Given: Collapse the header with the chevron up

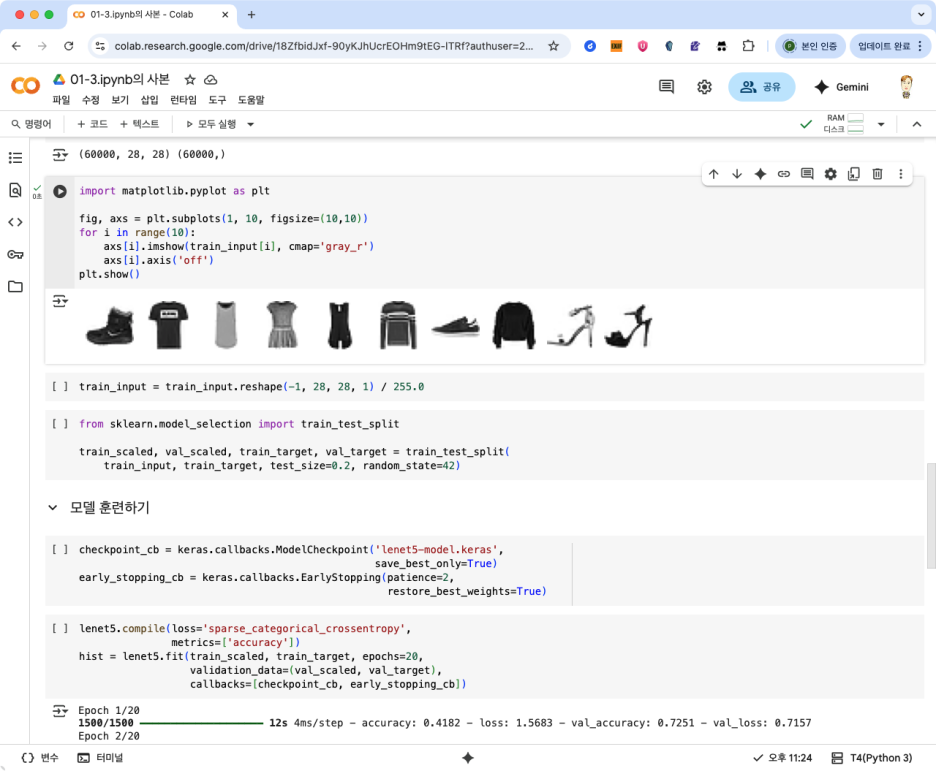Looking at the screenshot, I should pyautogui.click(x=917, y=124).
